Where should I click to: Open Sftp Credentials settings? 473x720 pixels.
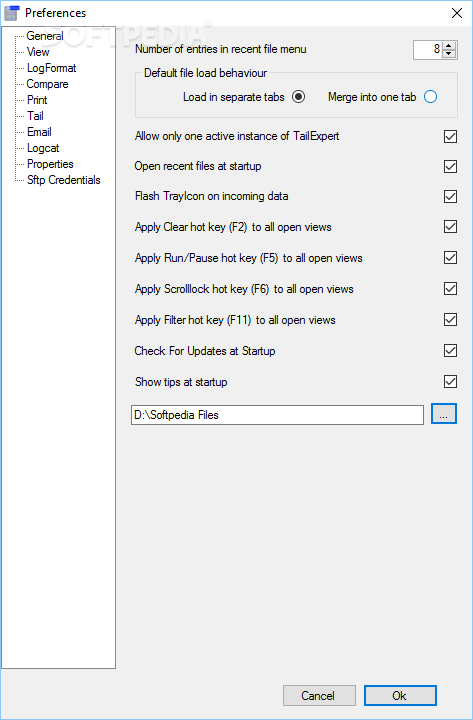point(63,180)
